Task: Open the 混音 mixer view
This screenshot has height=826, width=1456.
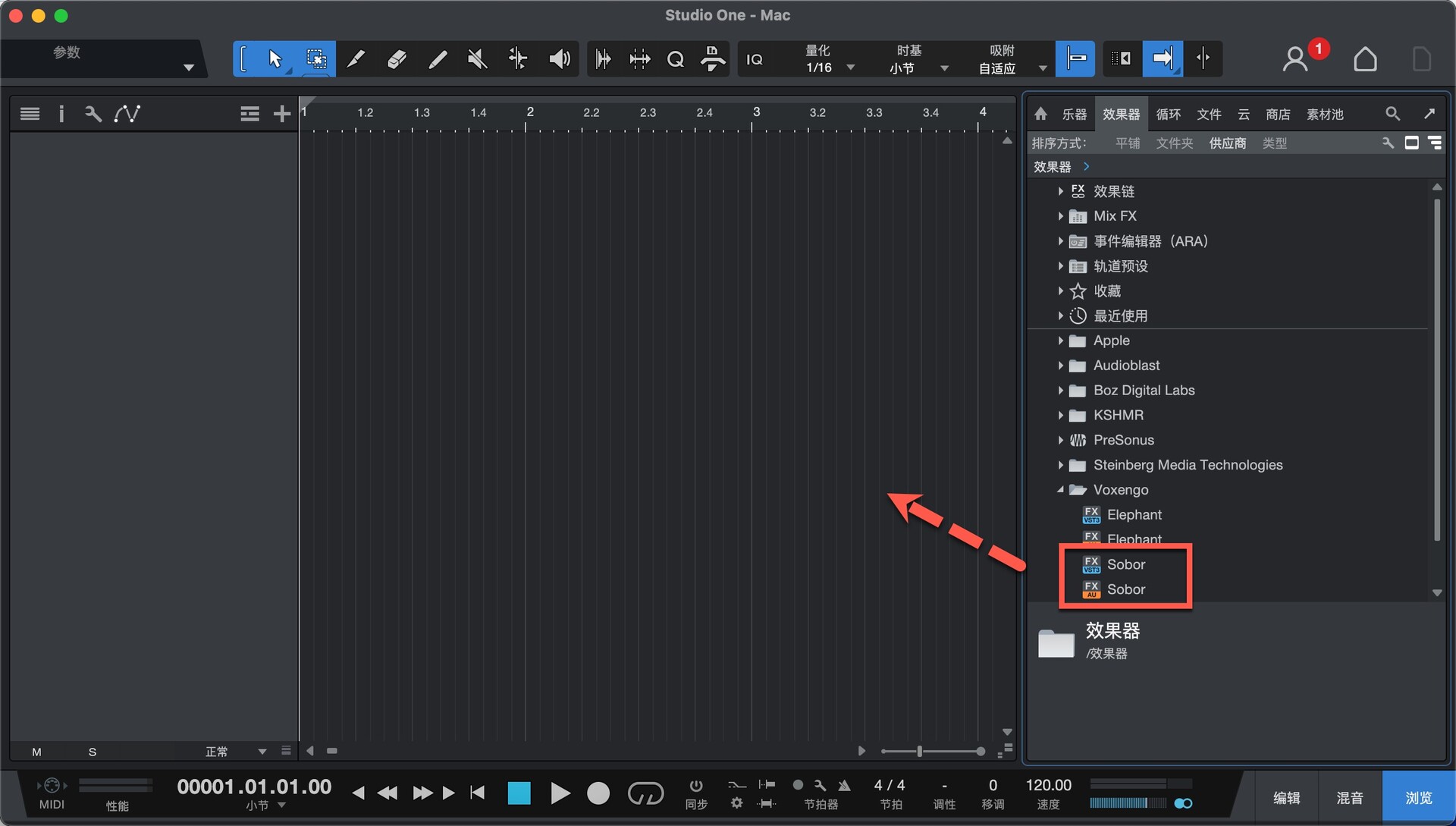Action: pyautogui.click(x=1349, y=798)
